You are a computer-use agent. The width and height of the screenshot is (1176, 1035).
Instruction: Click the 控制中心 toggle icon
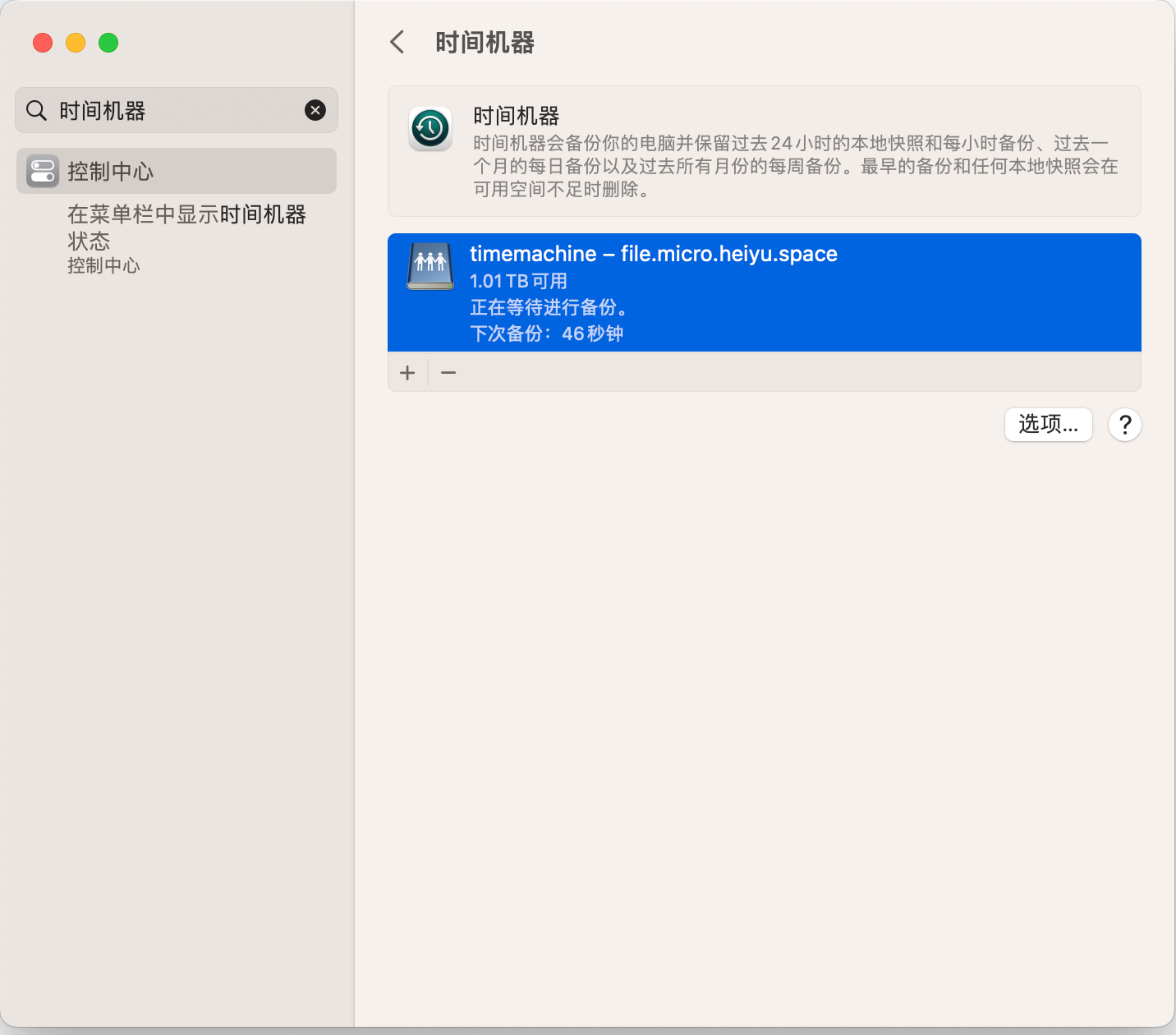tap(43, 171)
